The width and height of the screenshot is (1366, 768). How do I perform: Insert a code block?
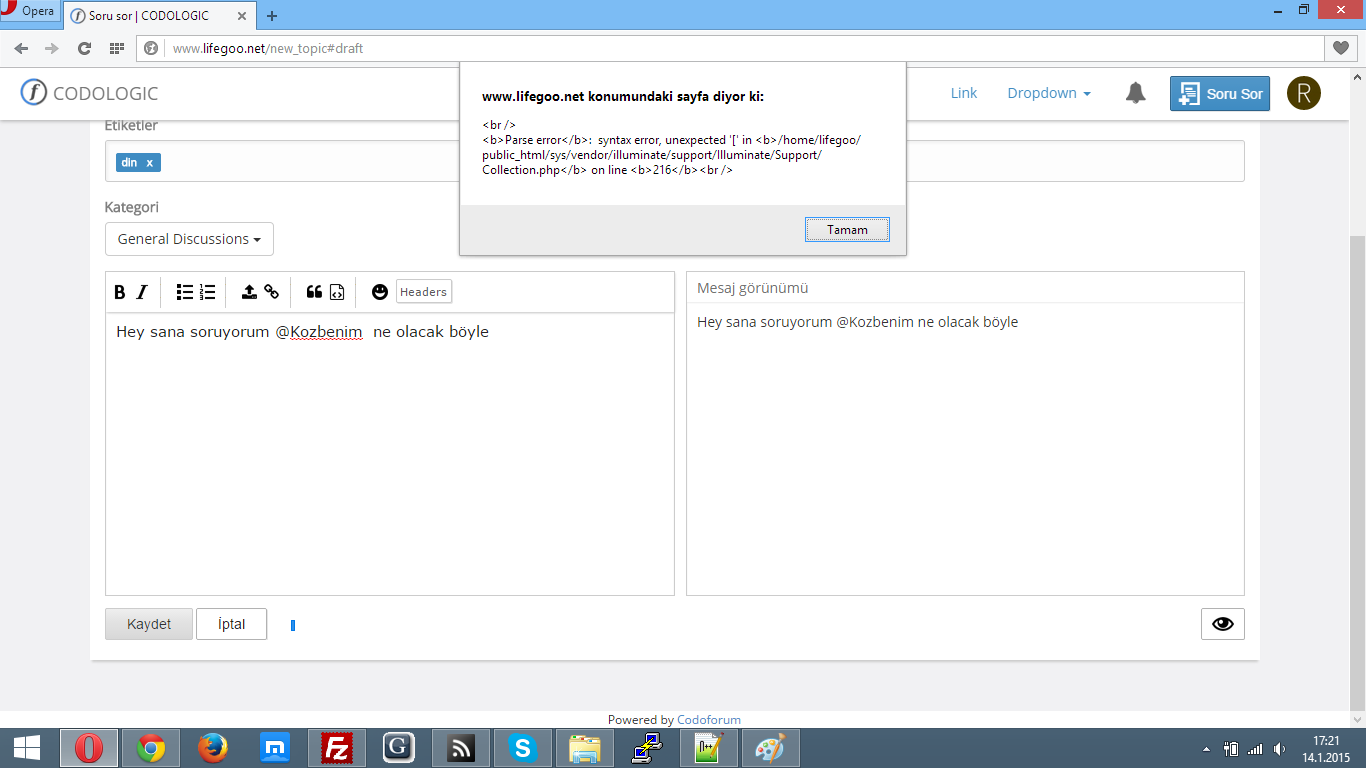pos(337,292)
